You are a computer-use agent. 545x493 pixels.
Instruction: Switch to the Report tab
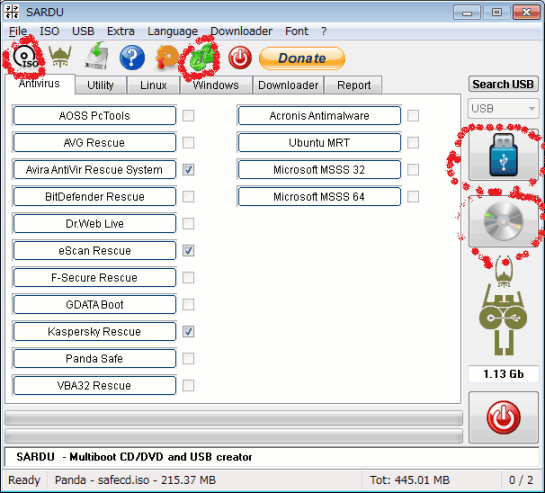click(x=353, y=85)
